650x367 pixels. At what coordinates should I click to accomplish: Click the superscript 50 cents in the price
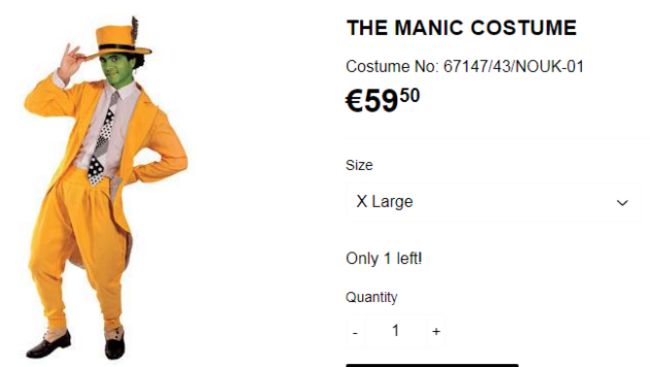[x=410, y=95]
